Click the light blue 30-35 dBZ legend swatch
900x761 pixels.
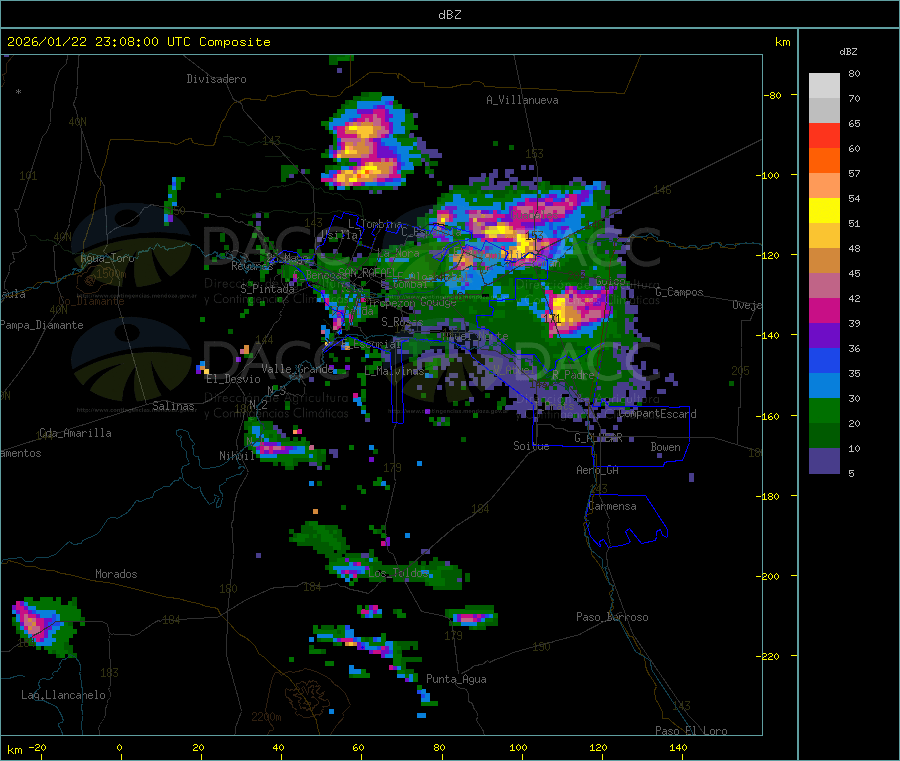824,386
